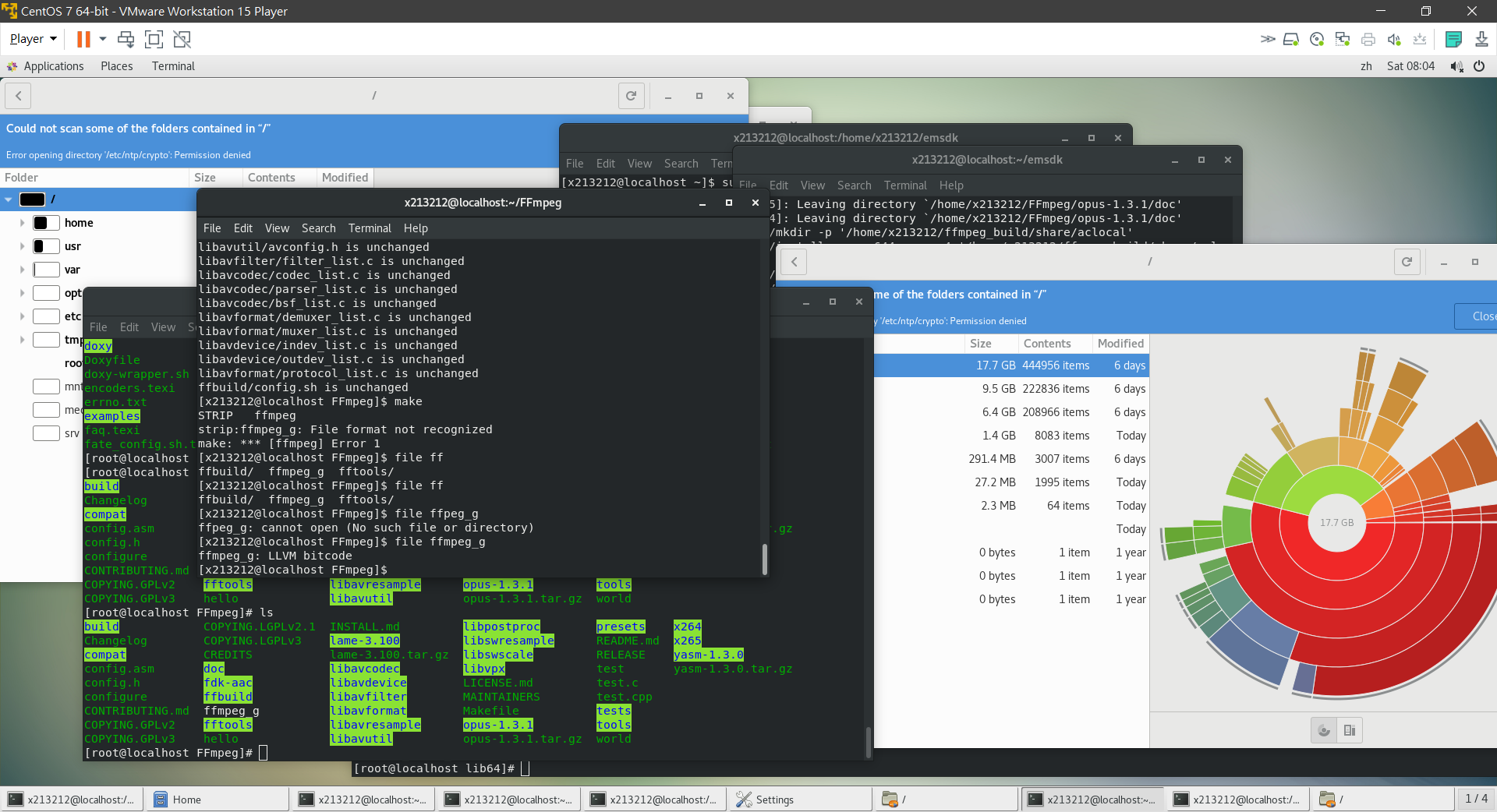Open the Home file manager from taskbar
This screenshot has width=1497, height=812.
point(218,800)
